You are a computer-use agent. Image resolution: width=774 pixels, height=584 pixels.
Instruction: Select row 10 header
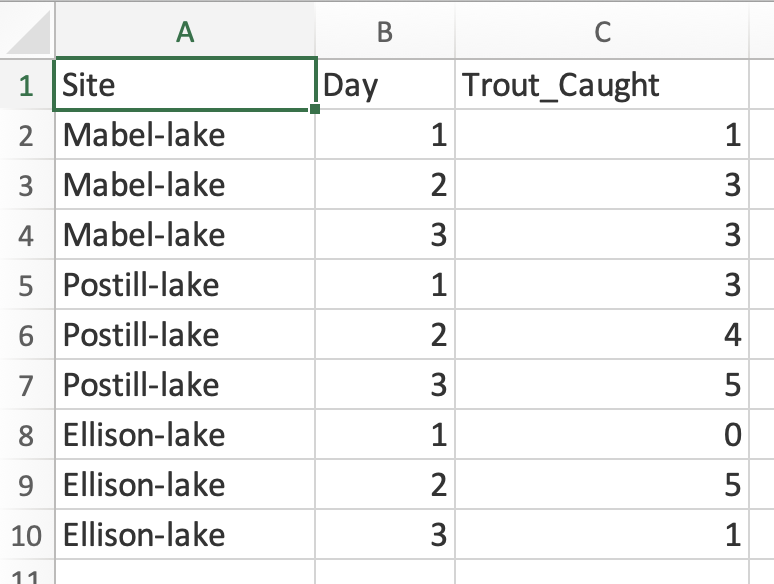pos(27,535)
